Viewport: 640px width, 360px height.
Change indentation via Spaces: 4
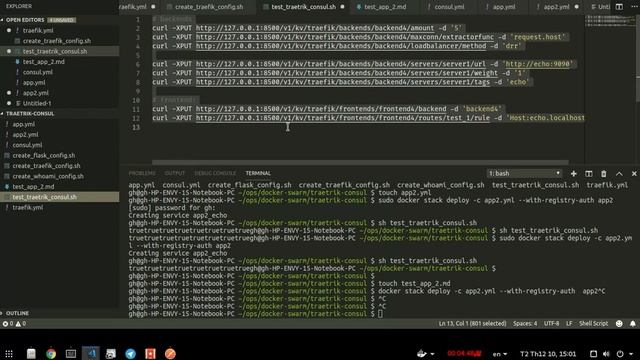(525, 324)
